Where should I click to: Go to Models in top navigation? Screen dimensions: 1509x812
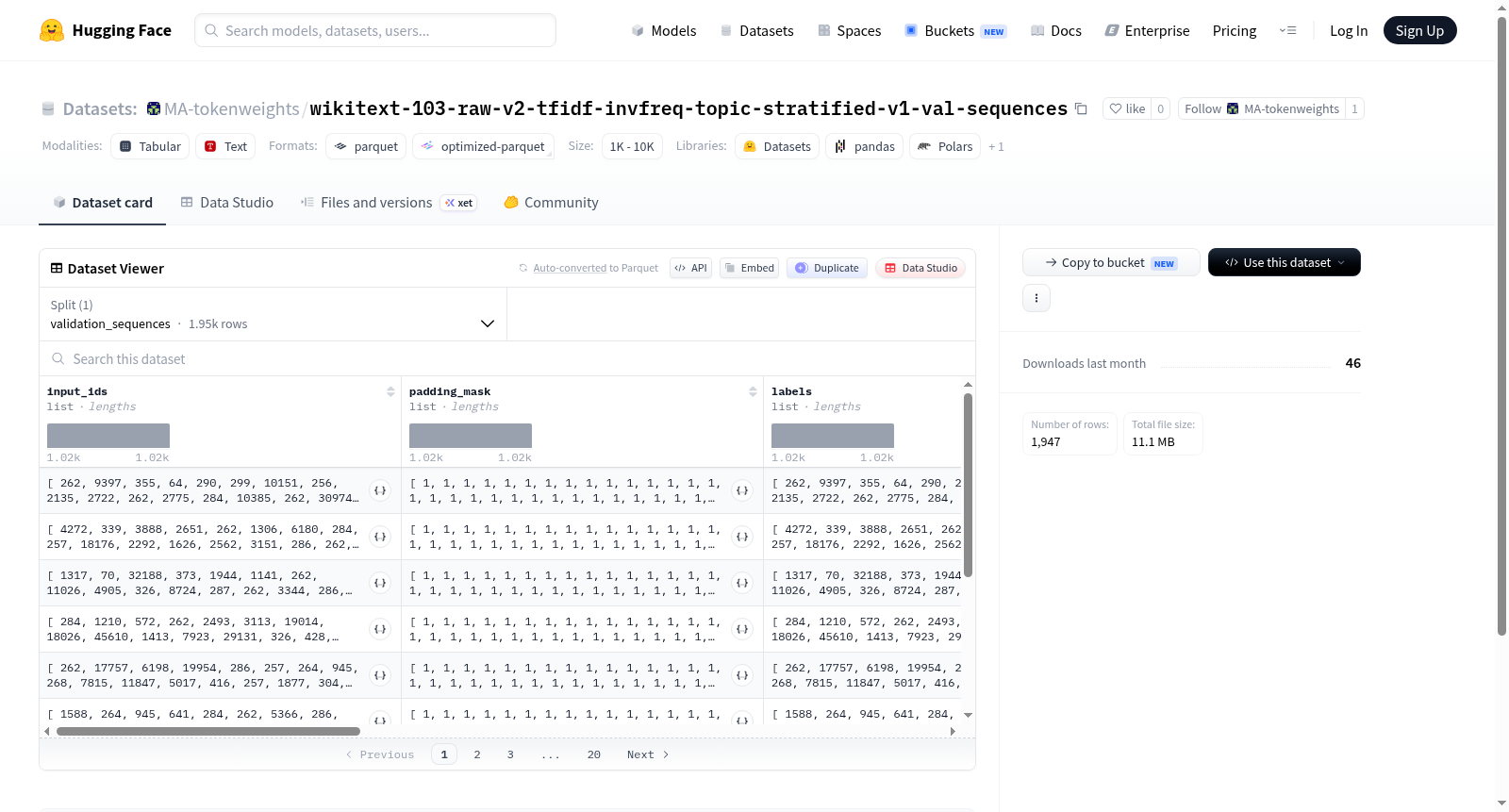click(x=664, y=30)
